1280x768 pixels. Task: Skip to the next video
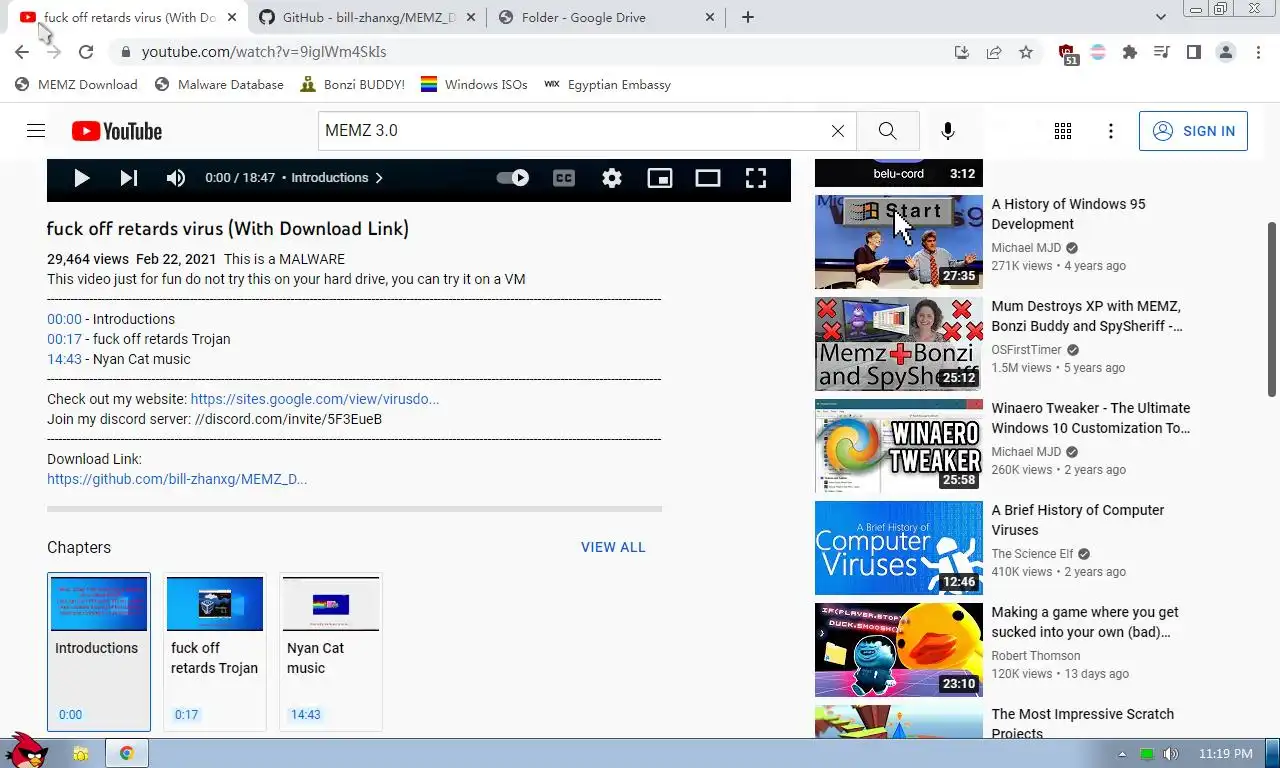click(x=129, y=178)
